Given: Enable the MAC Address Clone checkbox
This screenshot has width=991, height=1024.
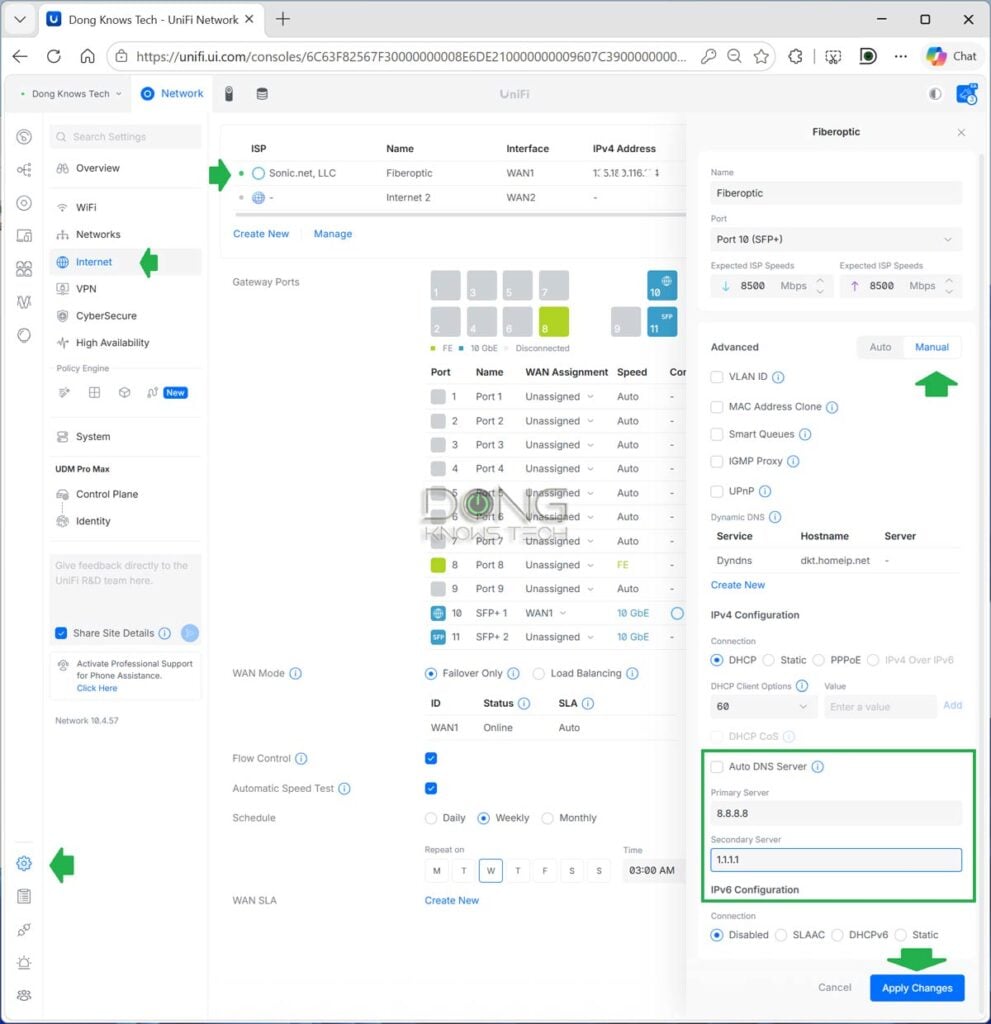Looking at the screenshot, I should 717,407.
